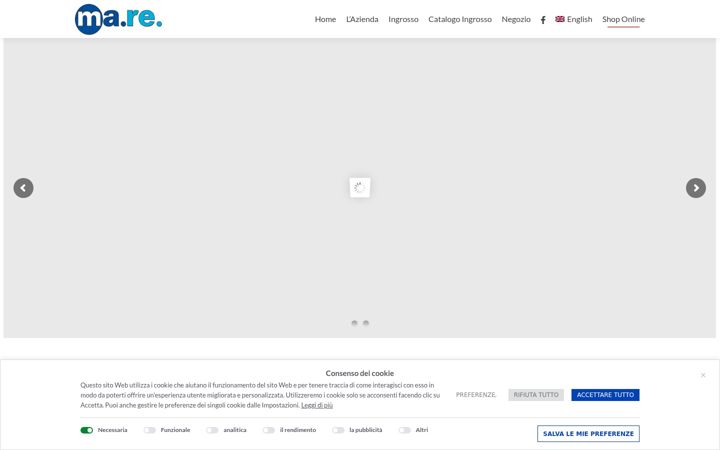This screenshot has height=450, width=720.
Task: Click the ma.re. logo
Action: (118, 19)
